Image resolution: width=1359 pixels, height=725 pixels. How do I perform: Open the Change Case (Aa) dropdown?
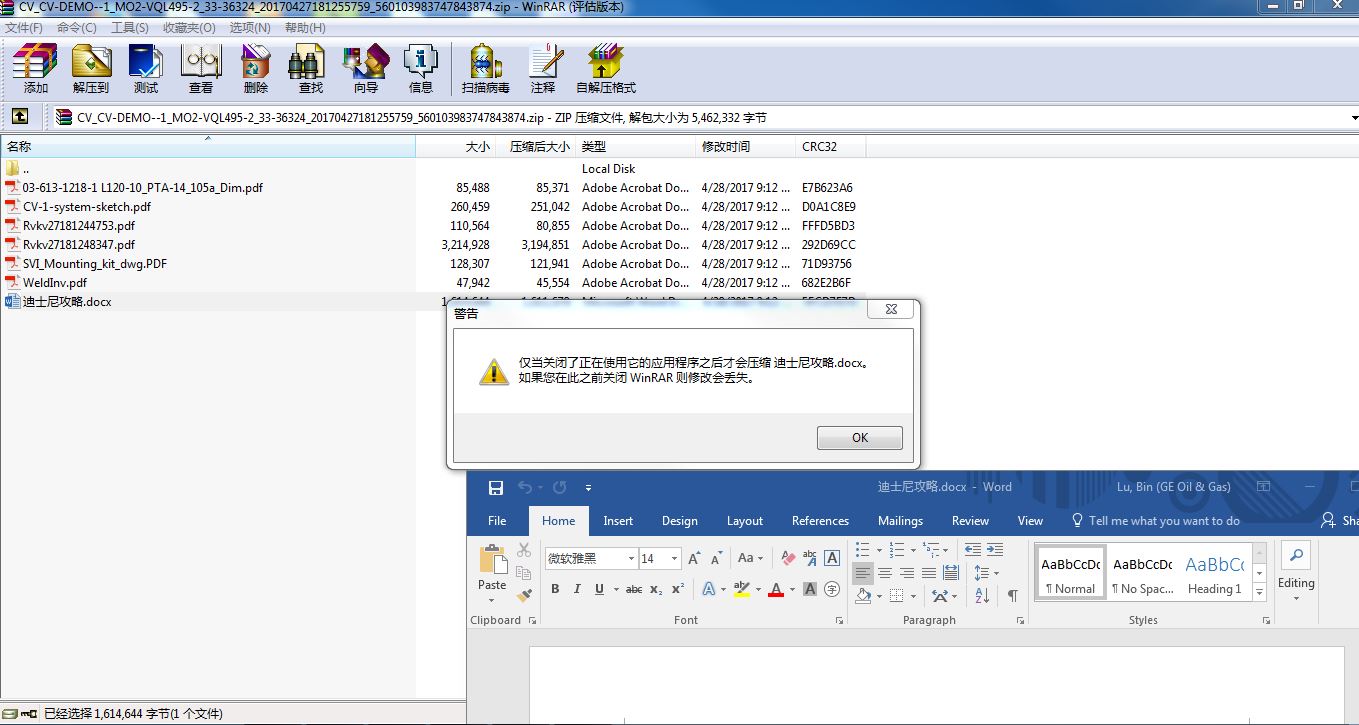pos(750,558)
